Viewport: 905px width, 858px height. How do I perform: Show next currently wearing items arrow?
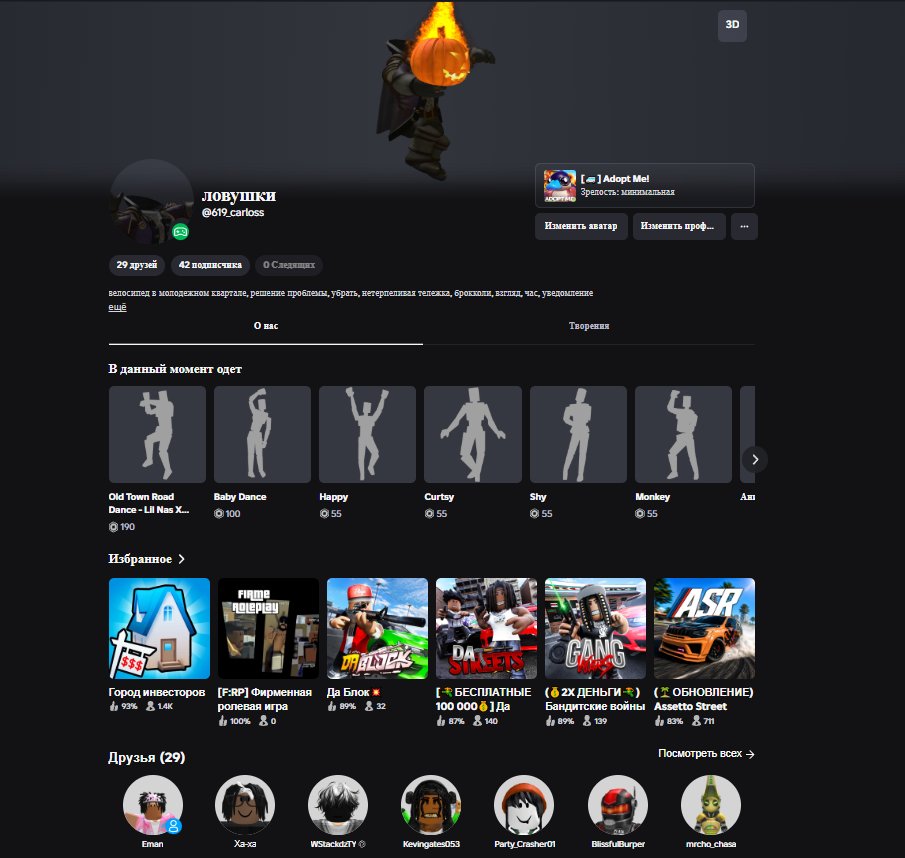[x=754, y=459]
